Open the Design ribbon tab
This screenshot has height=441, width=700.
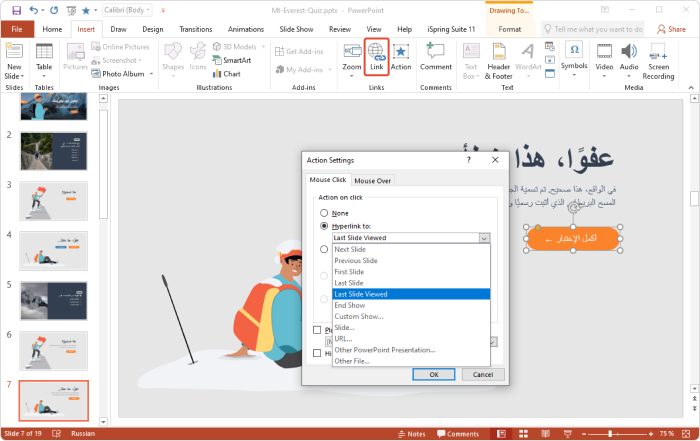tap(153, 29)
